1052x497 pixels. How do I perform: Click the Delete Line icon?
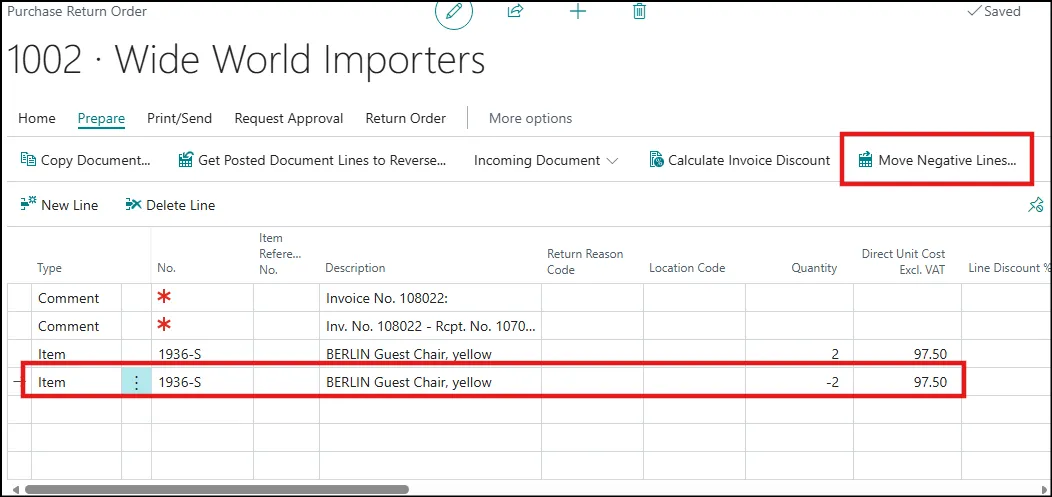pyautogui.click(x=134, y=205)
